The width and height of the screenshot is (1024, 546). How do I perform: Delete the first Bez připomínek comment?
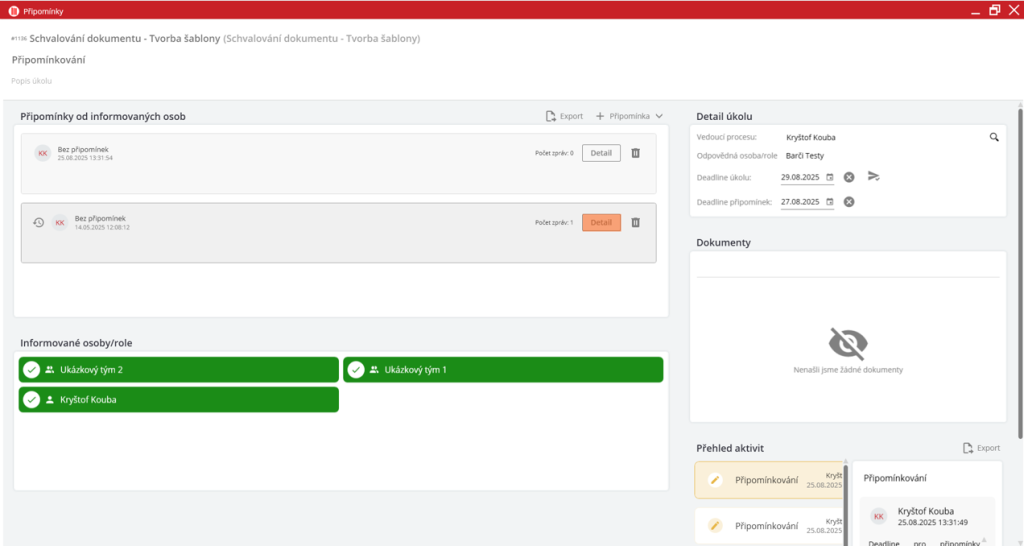pyautogui.click(x=635, y=153)
